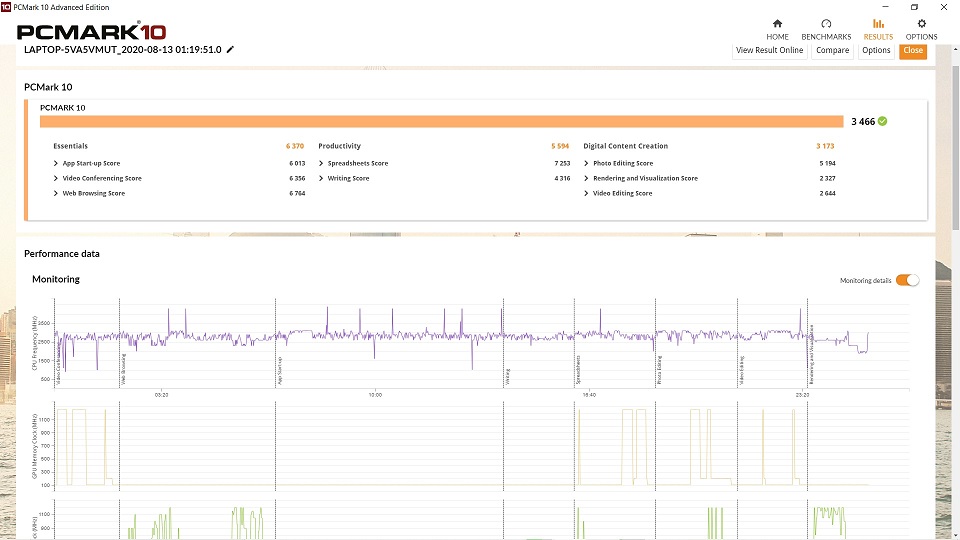Click the Digital Content Creation heading
This screenshot has width=960, height=540.
click(625, 146)
